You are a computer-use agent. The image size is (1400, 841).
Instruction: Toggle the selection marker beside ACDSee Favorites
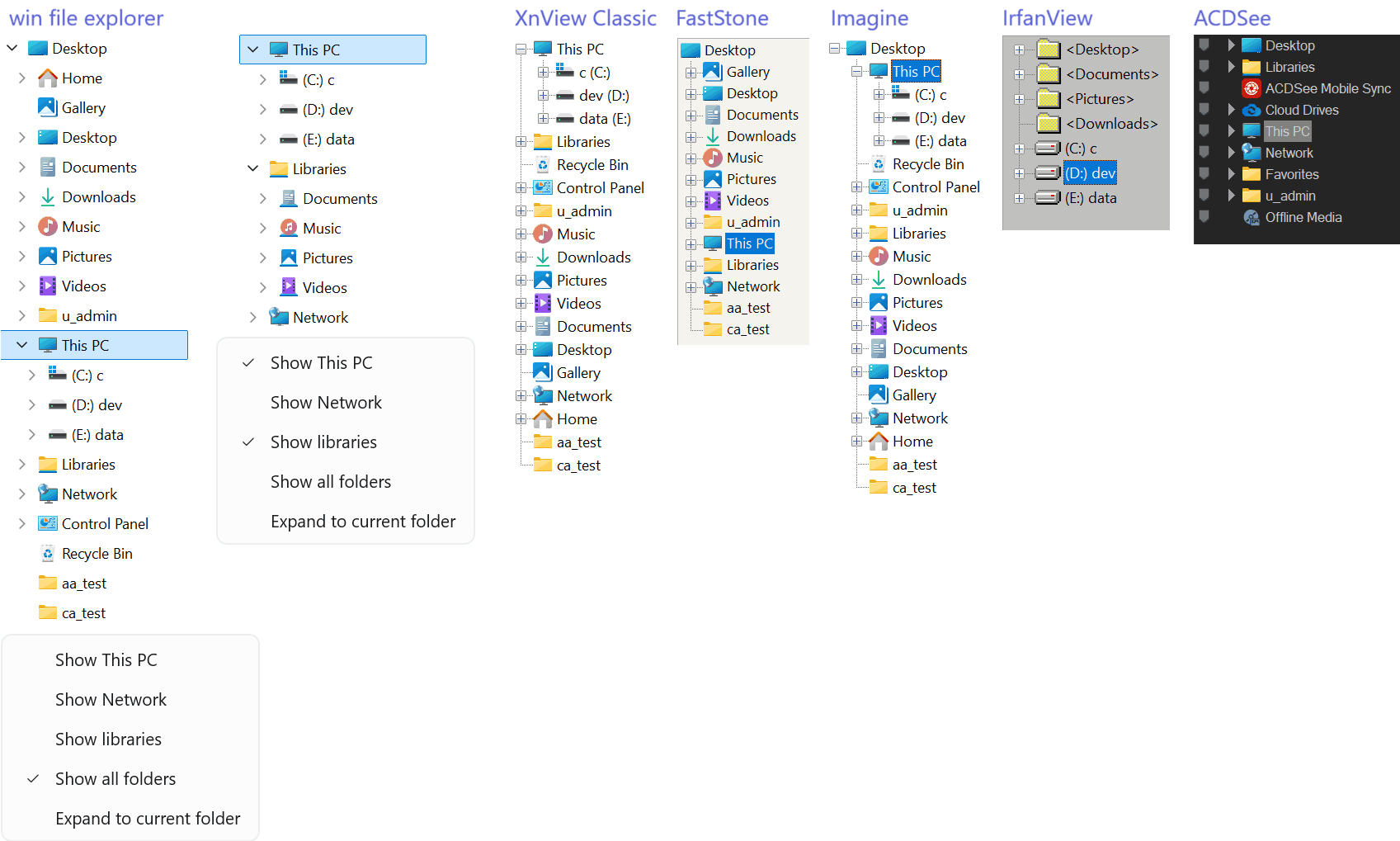coord(1204,173)
